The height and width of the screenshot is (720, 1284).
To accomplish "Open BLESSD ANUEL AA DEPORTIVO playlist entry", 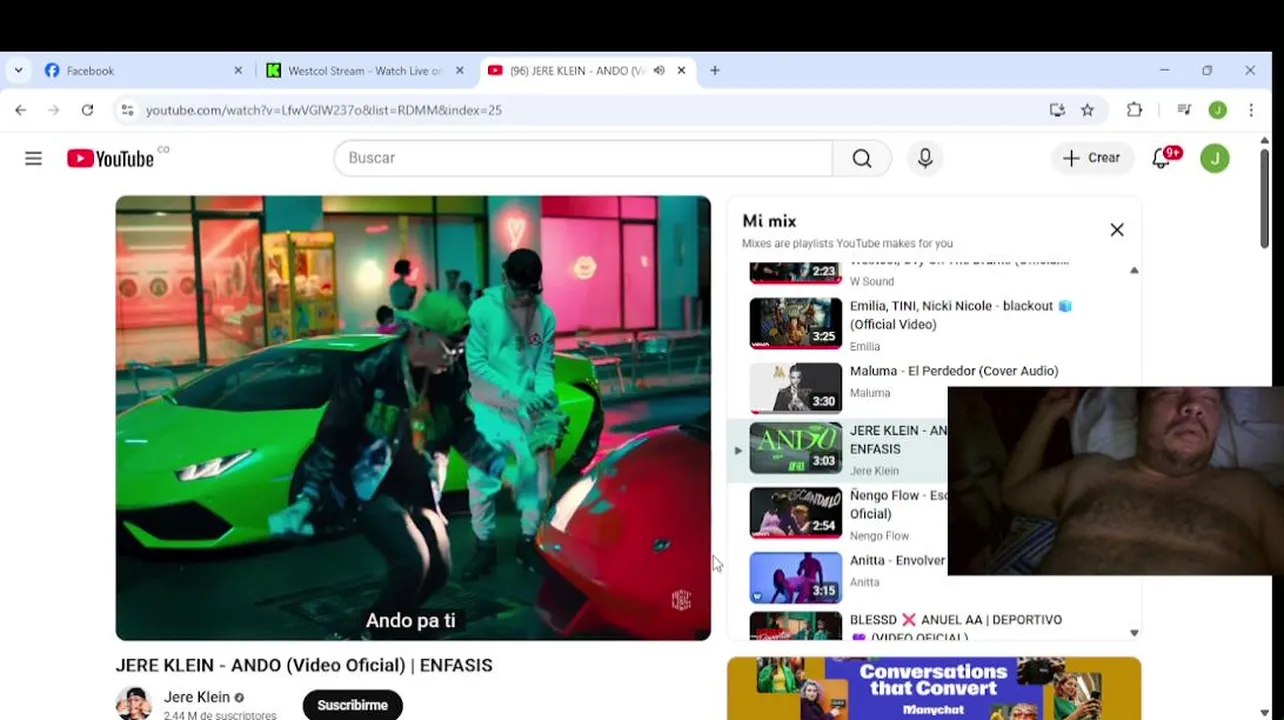I will coord(934,627).
